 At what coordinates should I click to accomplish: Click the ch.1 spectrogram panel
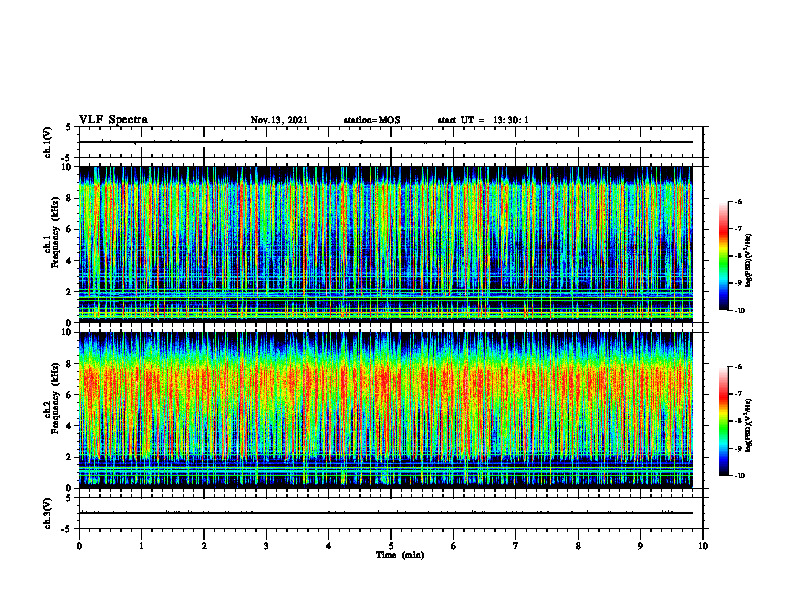[386, 244]
